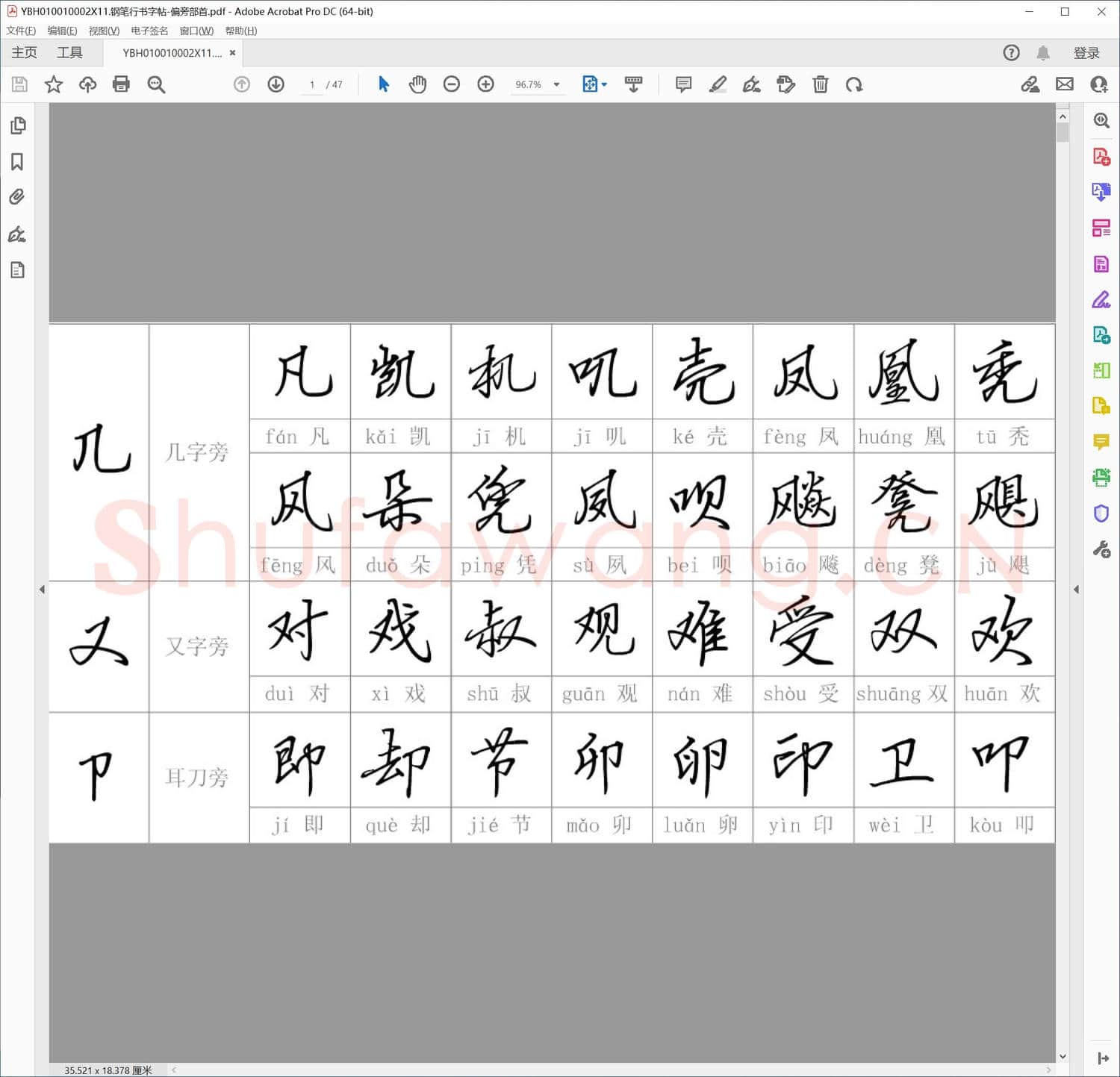The height and width of the screenshot is (1077, 1120).
Task: Open the page thumbnails panel
Action: pos(18,125)
